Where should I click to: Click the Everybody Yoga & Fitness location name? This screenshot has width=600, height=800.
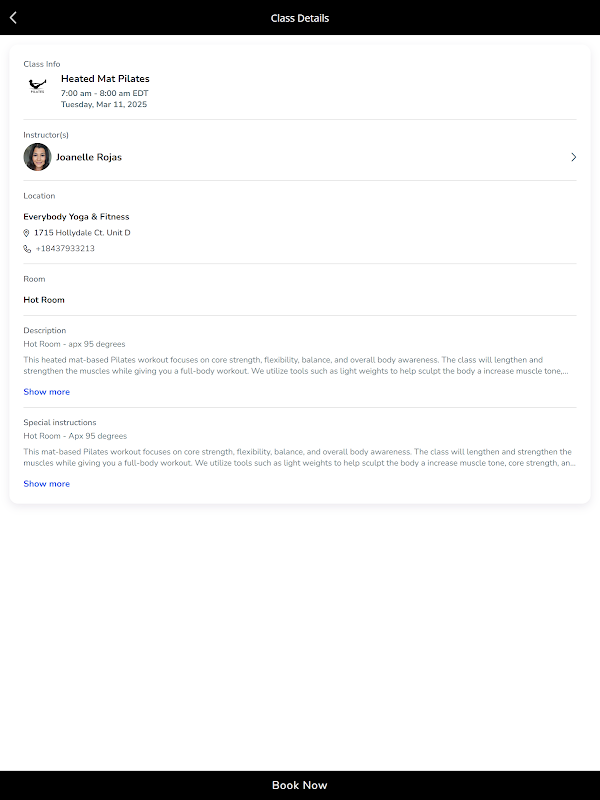76,217
